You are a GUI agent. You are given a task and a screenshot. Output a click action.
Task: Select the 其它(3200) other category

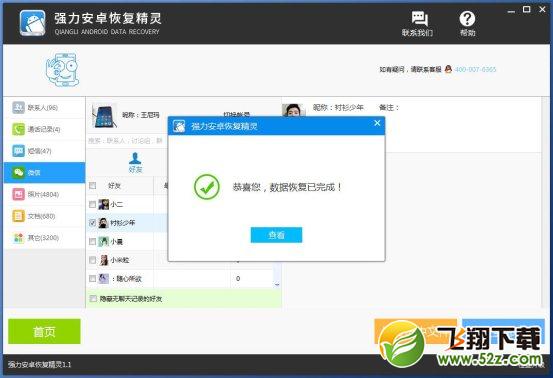point(44,238)
